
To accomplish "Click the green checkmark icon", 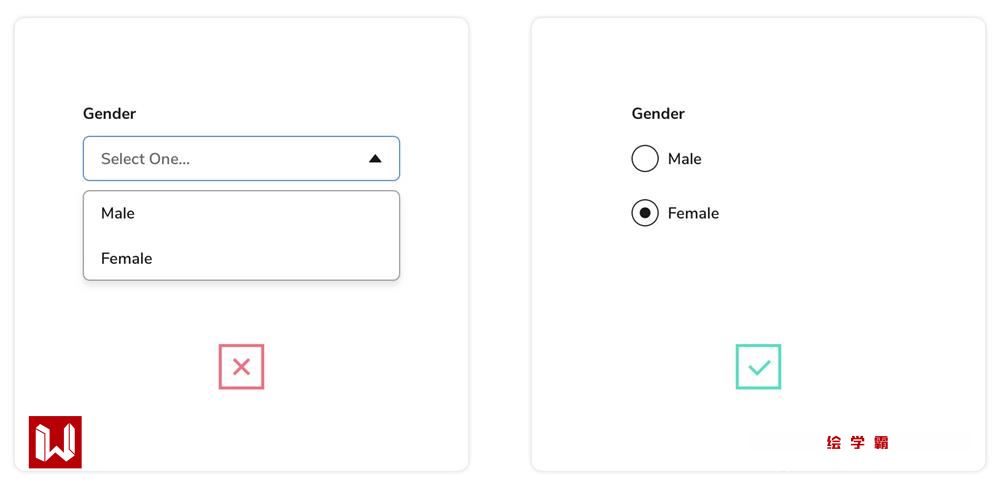I will [758, 367].
